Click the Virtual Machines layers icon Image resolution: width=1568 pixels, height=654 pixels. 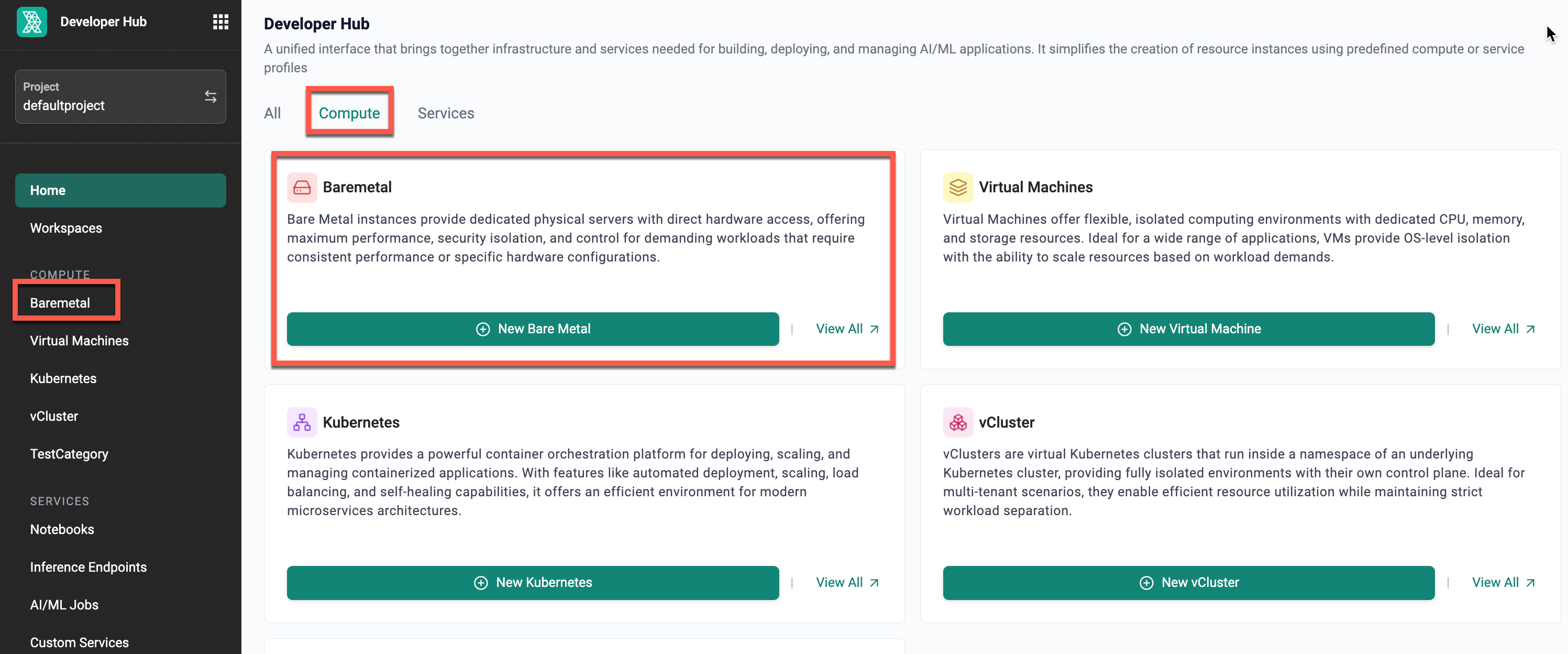click(x=958, y=188)
